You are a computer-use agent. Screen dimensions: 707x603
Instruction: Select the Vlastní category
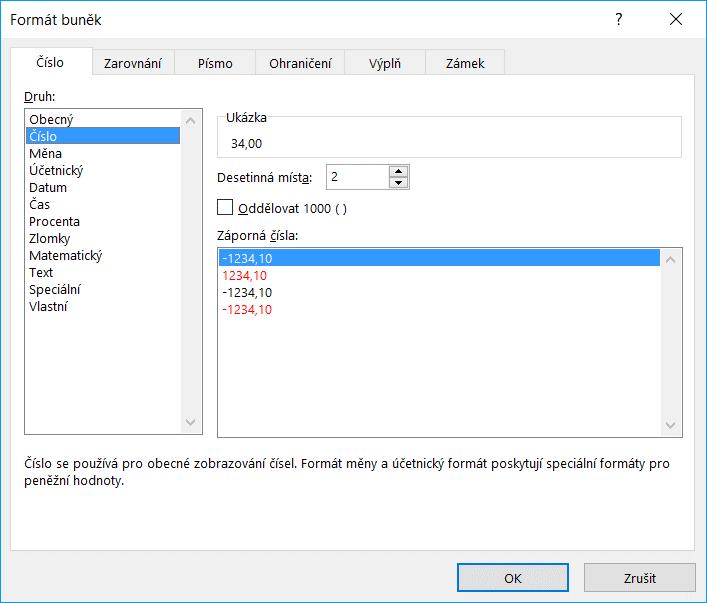(x=103, y=307)
